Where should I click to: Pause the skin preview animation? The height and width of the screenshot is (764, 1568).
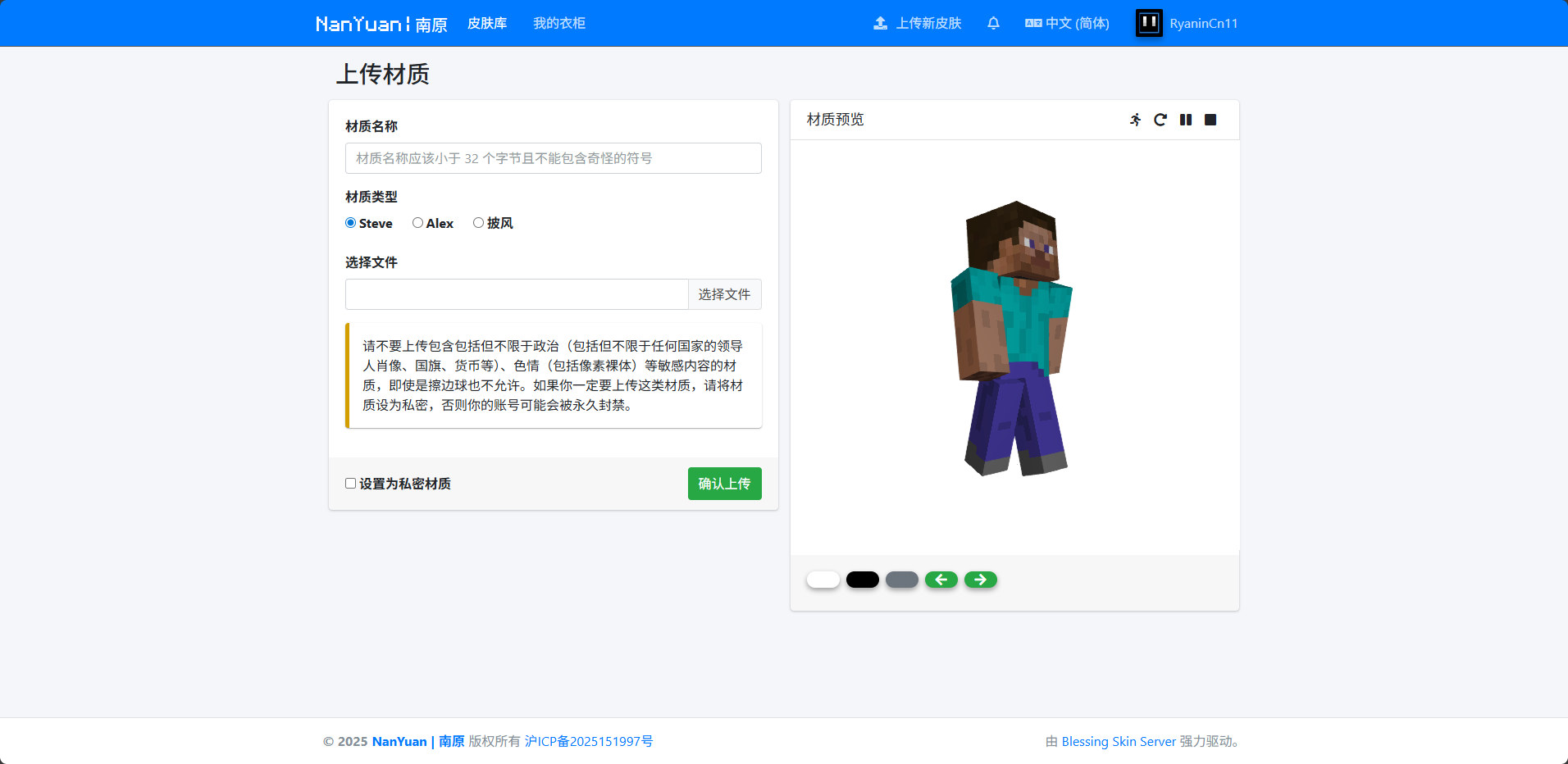coord(1186,120)
